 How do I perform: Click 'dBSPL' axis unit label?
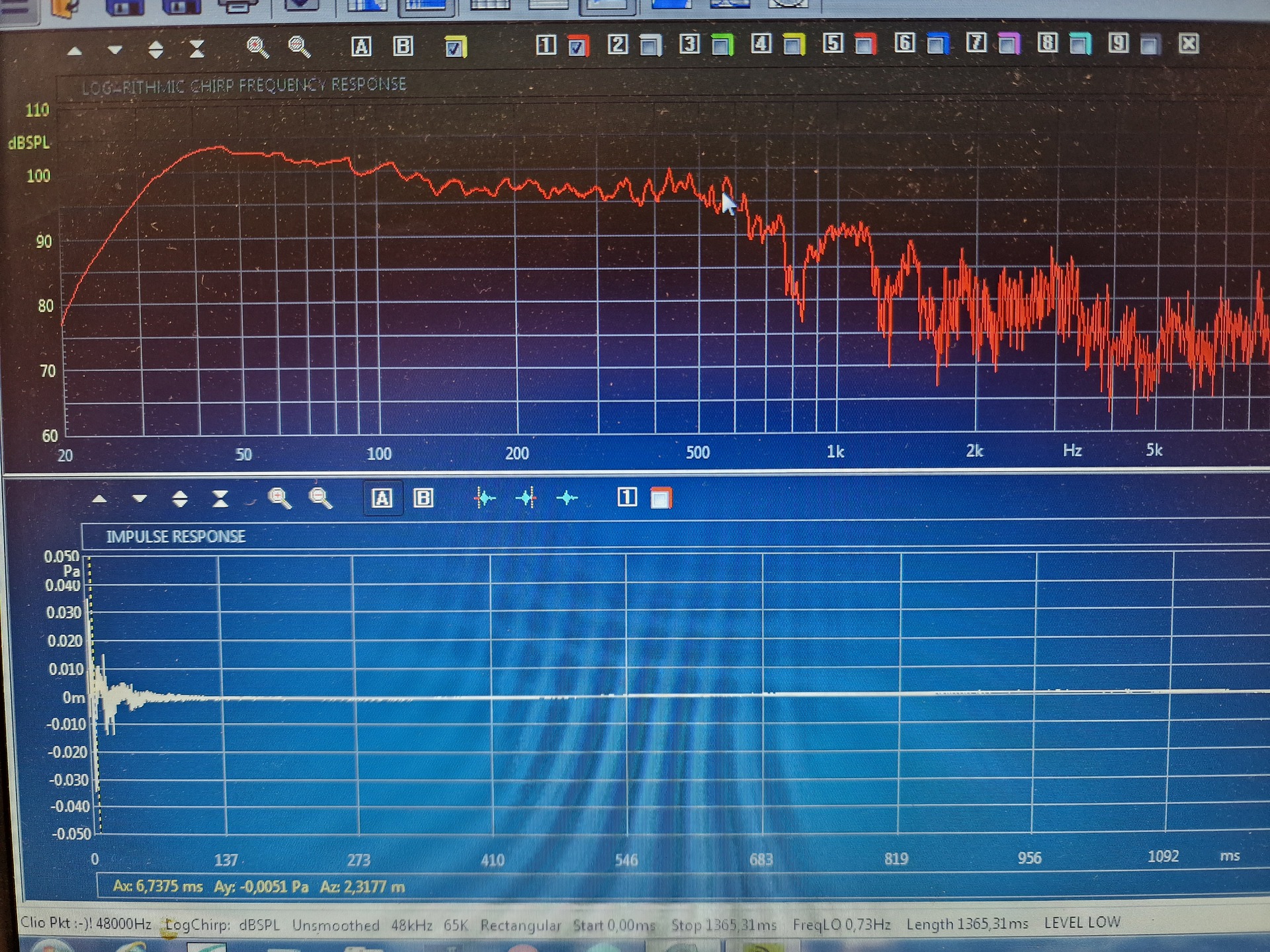point(28,142)
